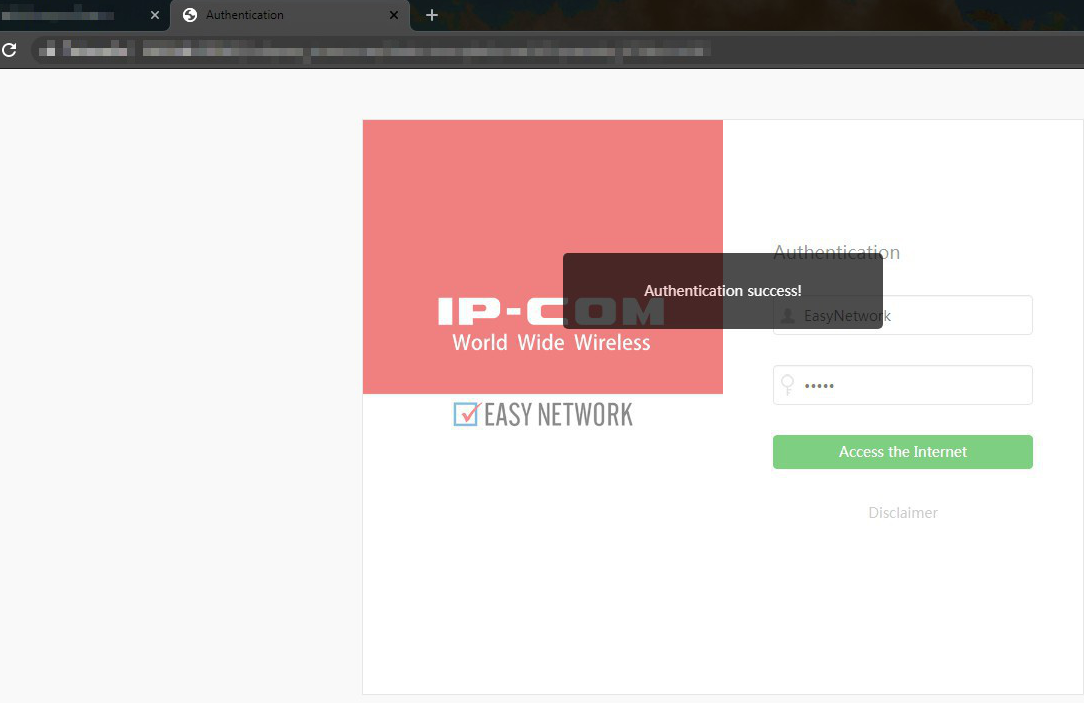1084x703 pixels.
Task: Switch to the Authentication tab
Action: [x=290, y=15]
